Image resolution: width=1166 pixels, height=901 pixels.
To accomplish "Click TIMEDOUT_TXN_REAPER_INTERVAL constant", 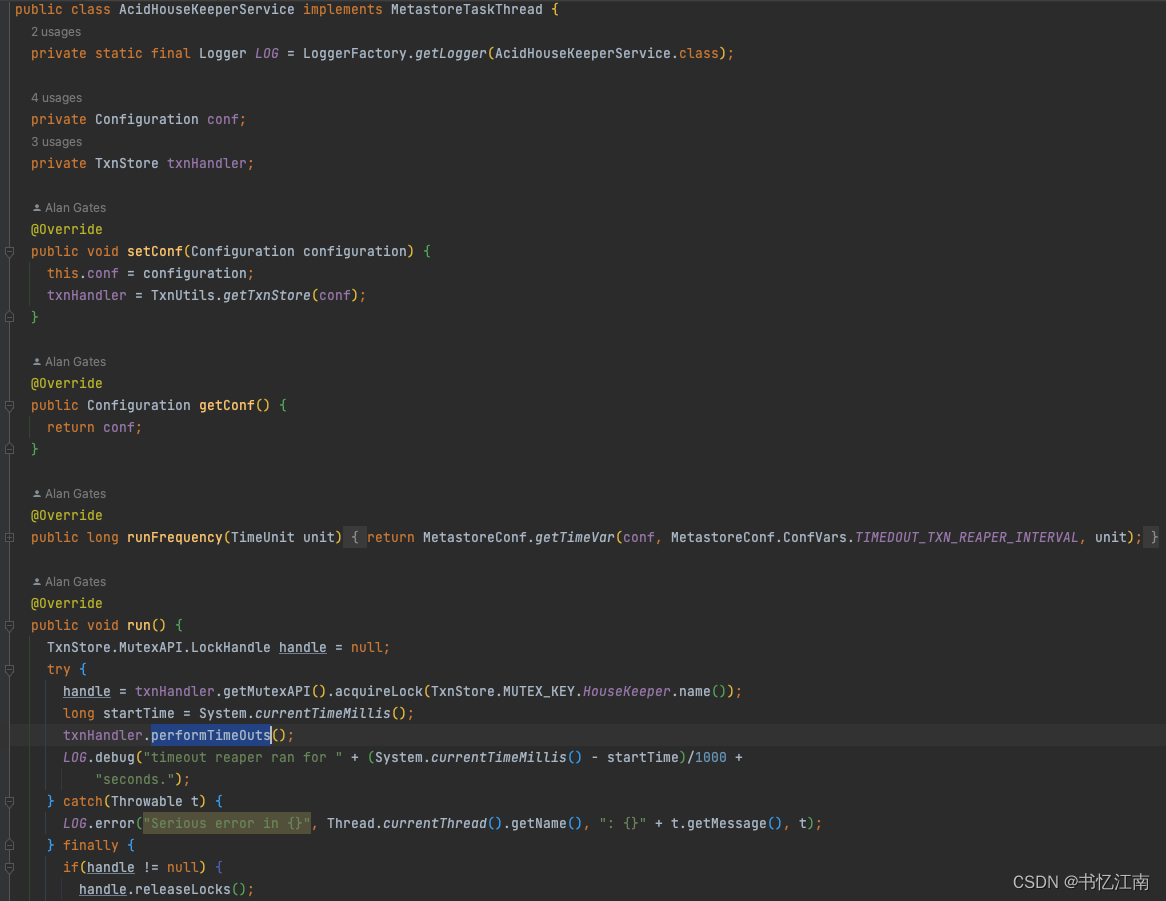I will [967, 537].
